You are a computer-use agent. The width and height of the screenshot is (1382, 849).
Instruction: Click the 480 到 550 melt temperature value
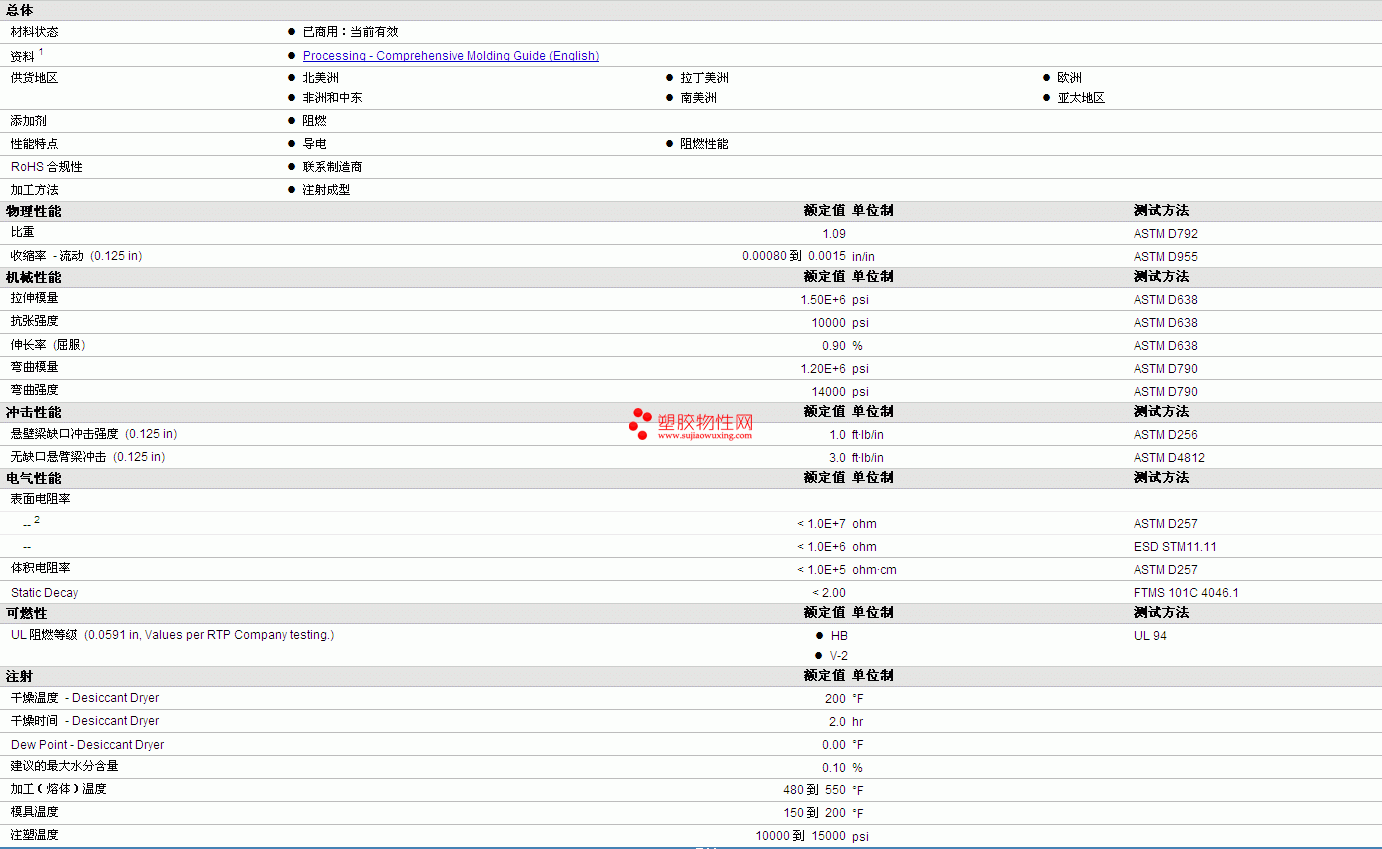tap(815, 790)
